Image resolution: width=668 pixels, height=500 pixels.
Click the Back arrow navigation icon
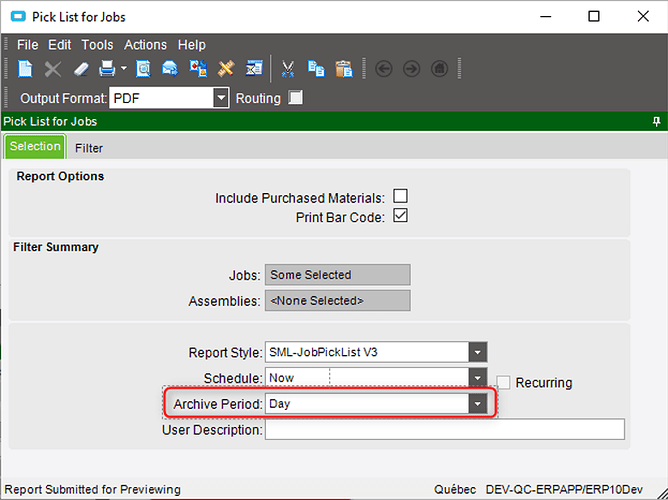(384, 69)
